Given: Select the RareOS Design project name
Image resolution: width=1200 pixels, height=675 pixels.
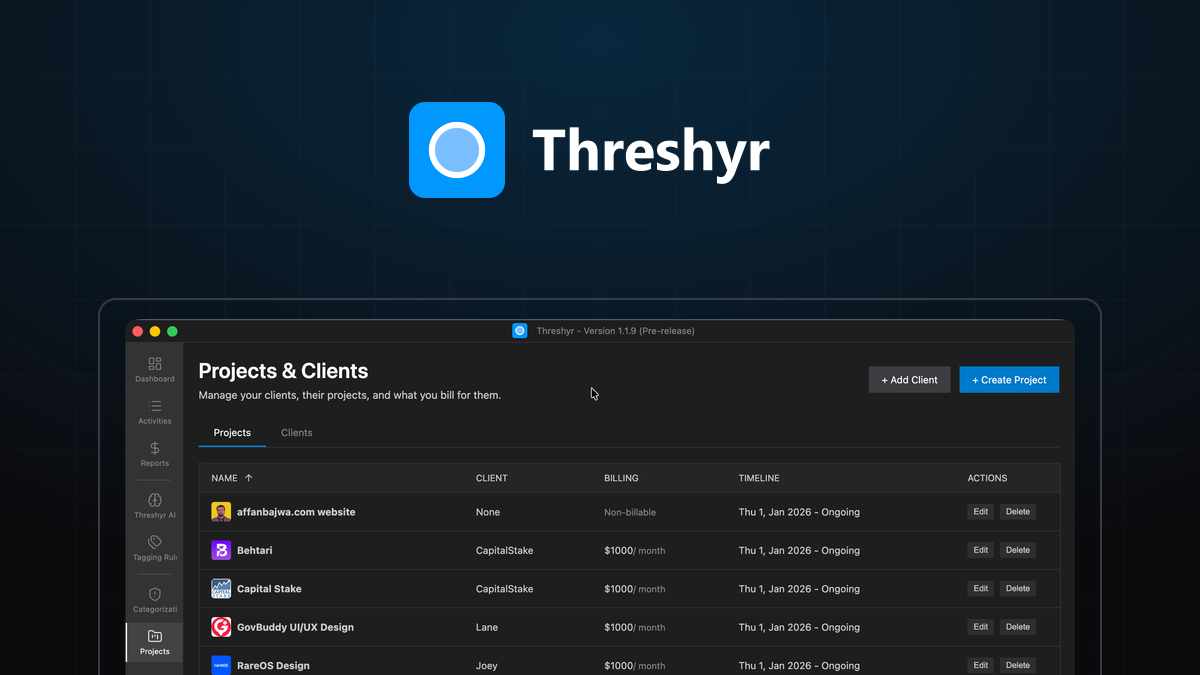Looking at the screenshot, I should (x=273, y=665).
